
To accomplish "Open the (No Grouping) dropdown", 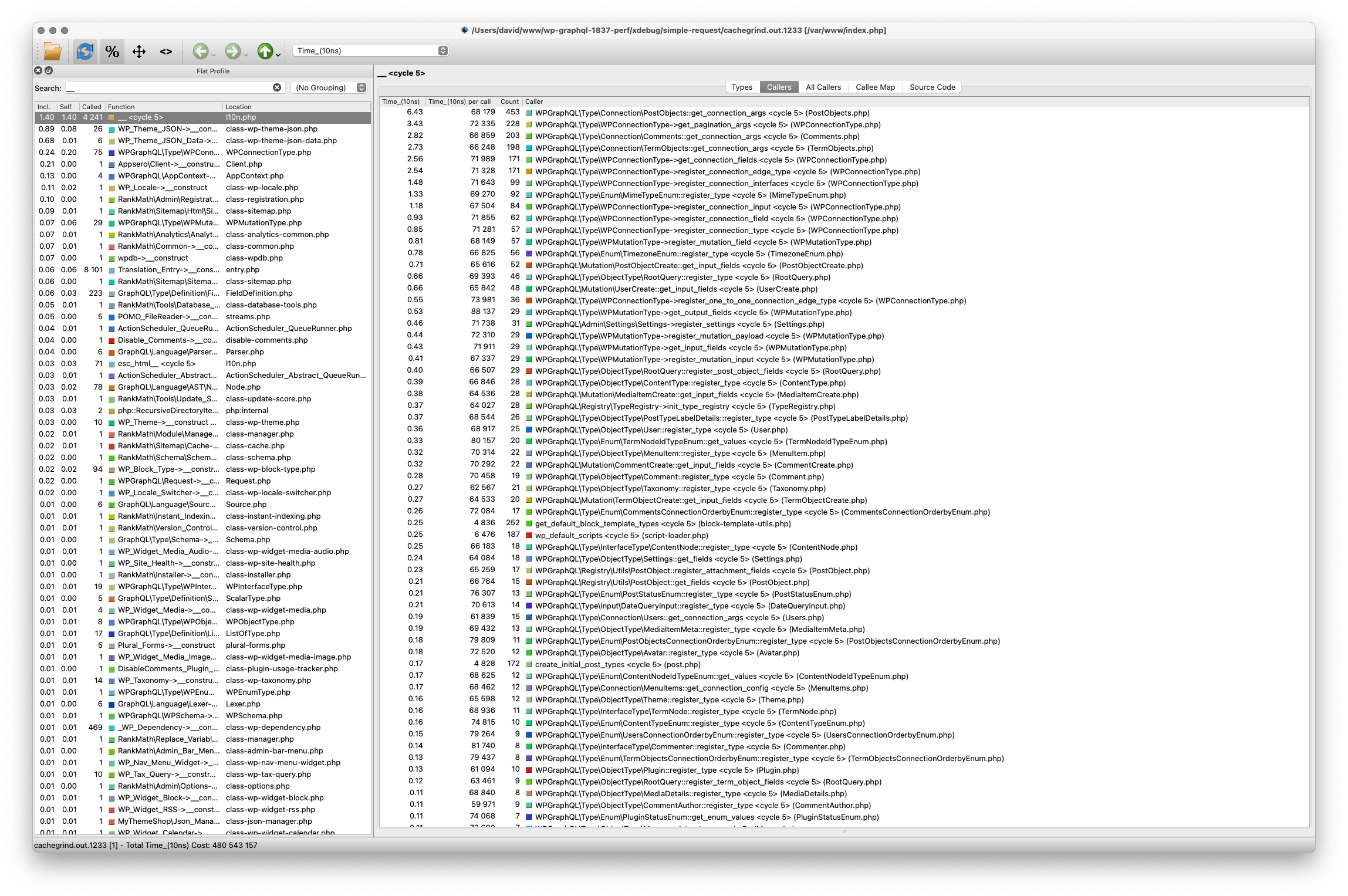I will (329, 87).
